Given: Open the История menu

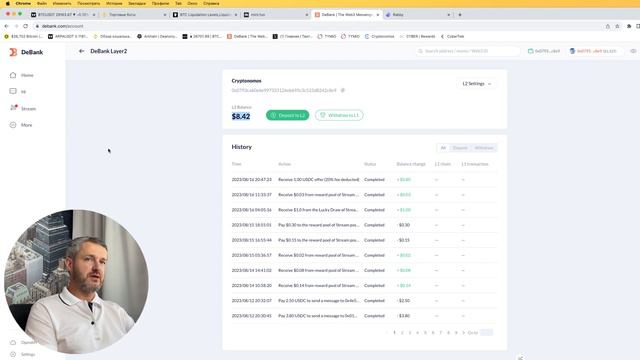Looking at the screenshot, I should point(114,3).
